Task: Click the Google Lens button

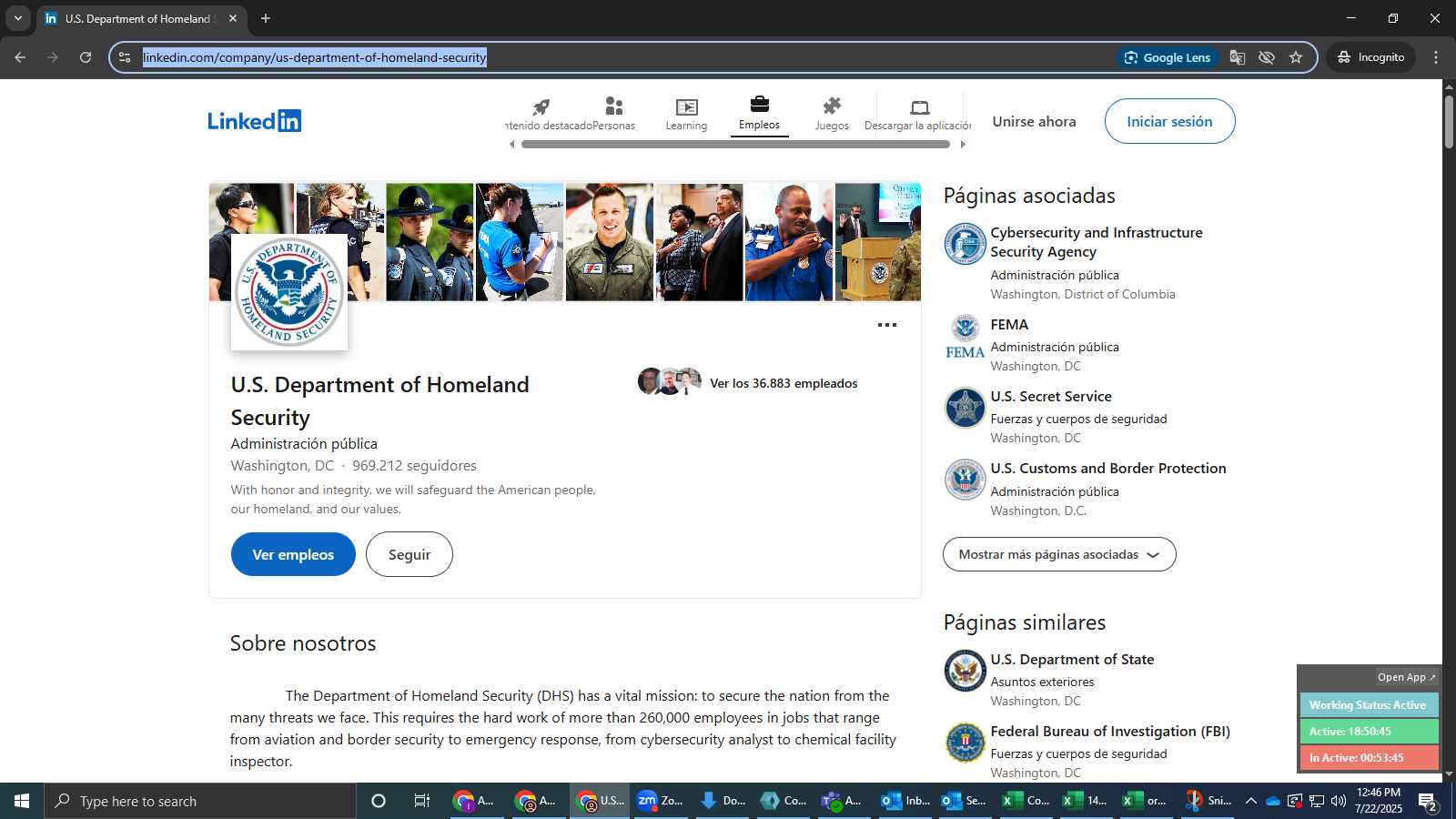Action: 1168,57
